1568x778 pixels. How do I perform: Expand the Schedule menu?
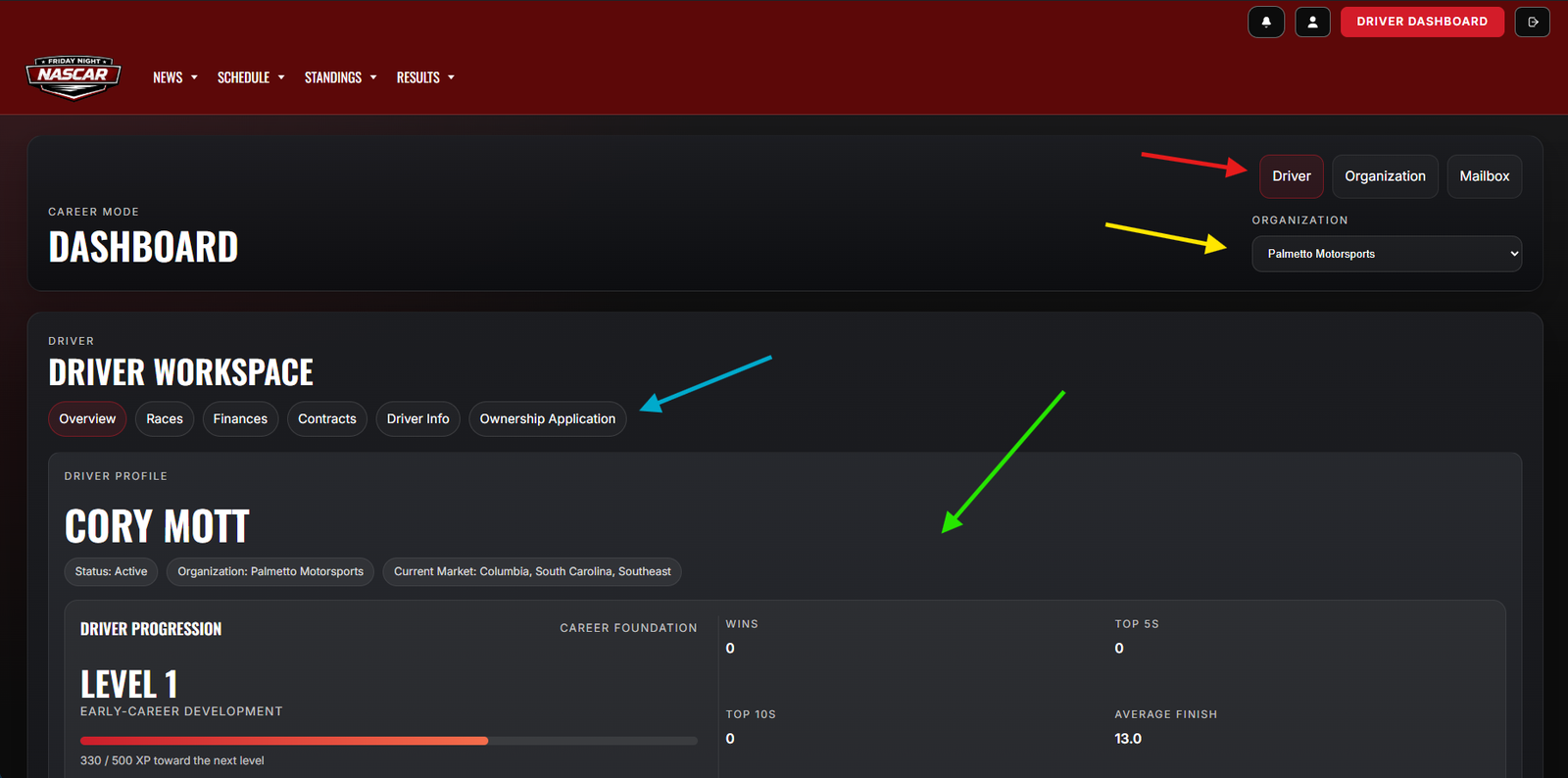pyautogui.click(x=251, y=77)
